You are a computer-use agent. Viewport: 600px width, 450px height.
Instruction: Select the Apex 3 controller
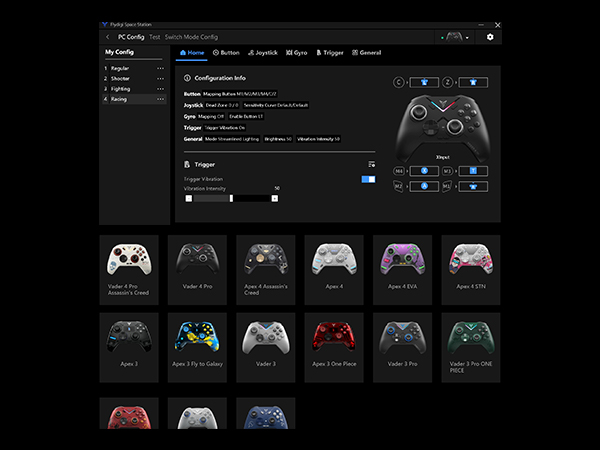(129, 347)
